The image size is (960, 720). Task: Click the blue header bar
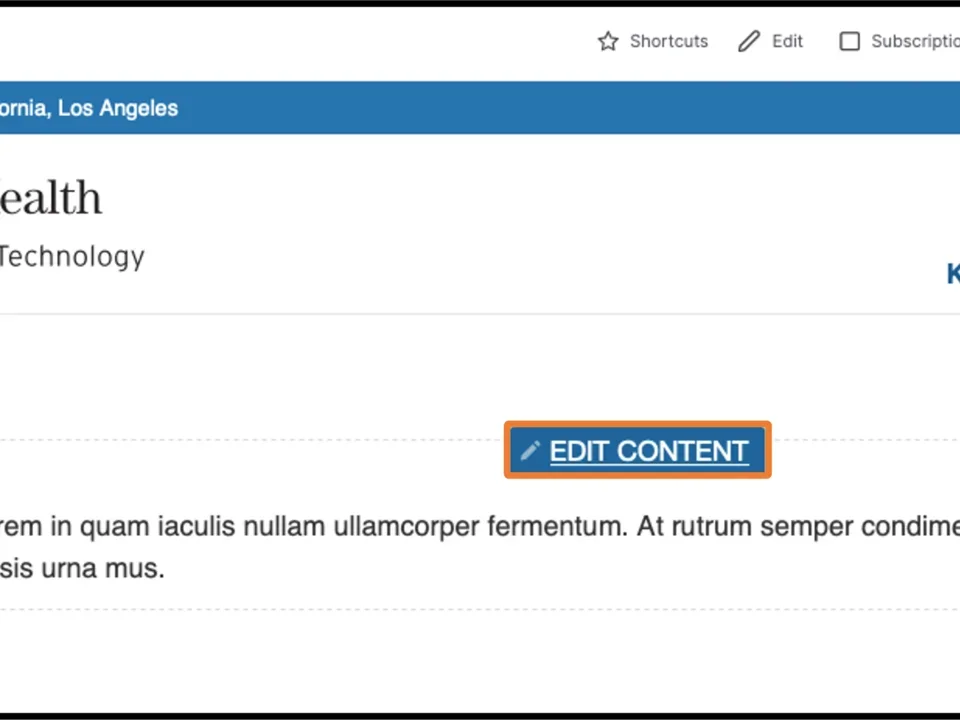480,107
